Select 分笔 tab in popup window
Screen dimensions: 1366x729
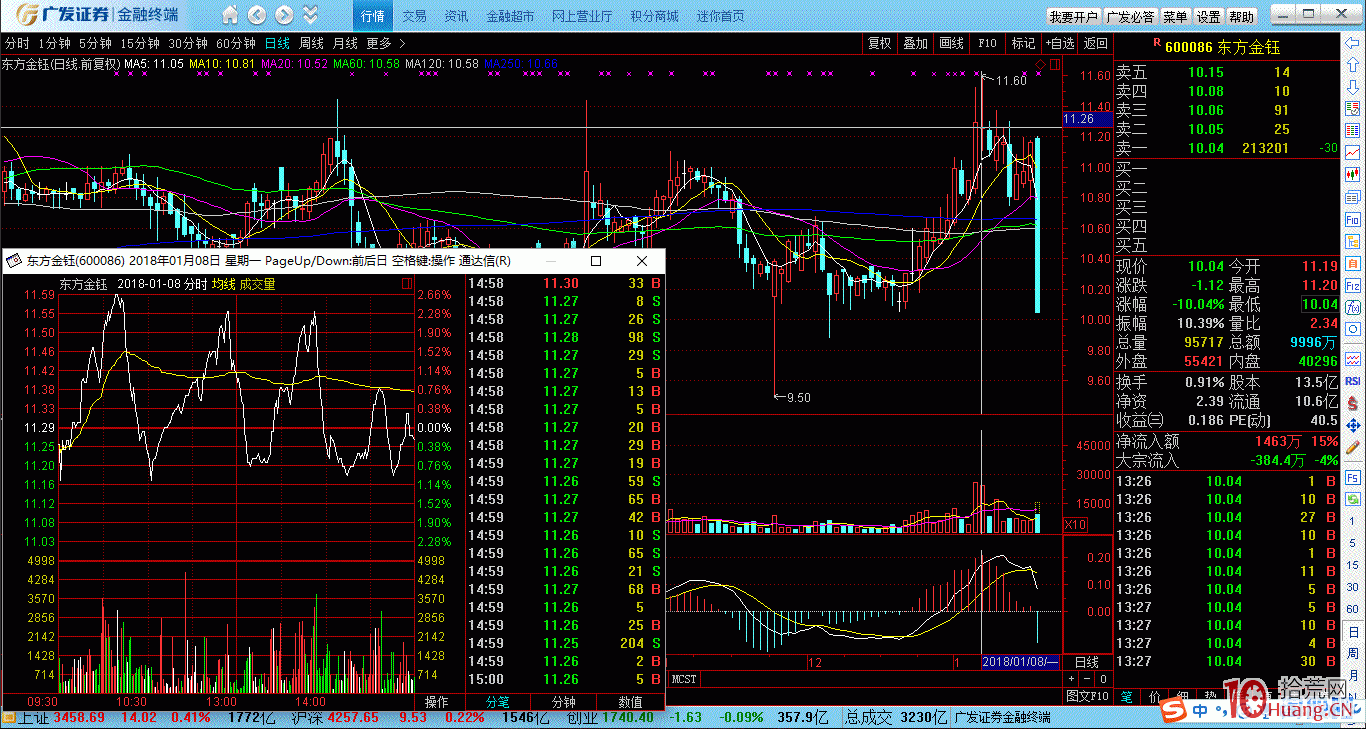(497, 702)
